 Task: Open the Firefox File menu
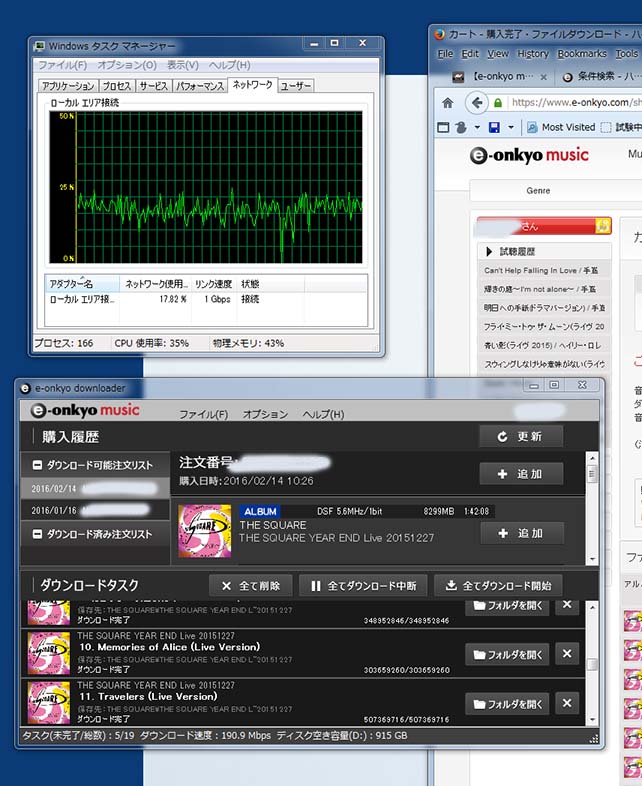coord(445,54)
